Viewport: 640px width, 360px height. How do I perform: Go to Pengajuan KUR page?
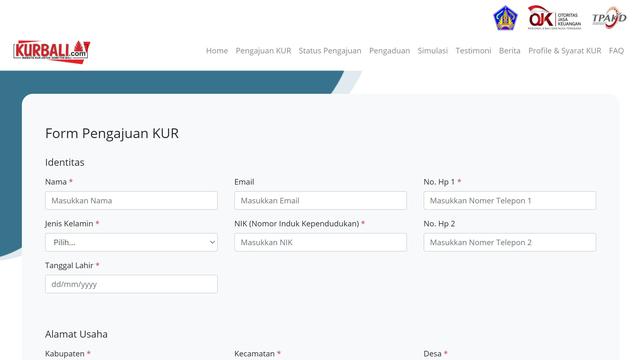point(263,51)
